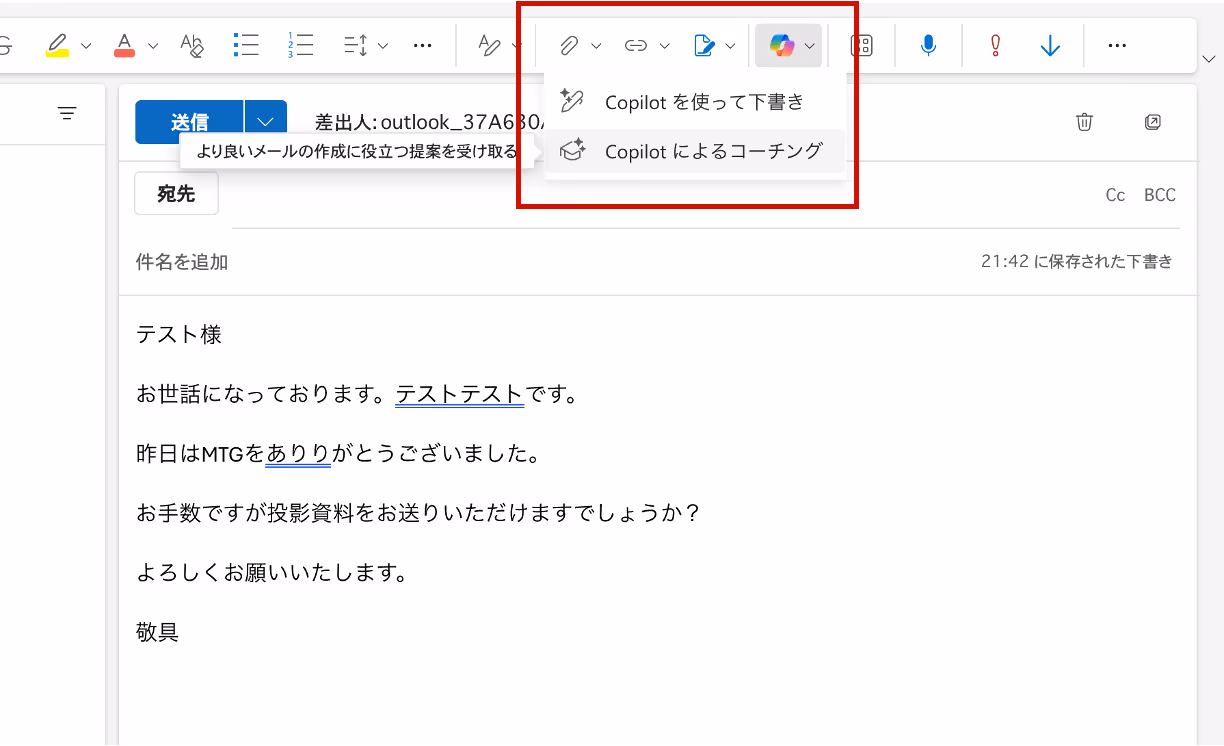Choose Copilot によるコーチング
The height and width of the screenshot is (746, 1224).
tap(696, 152)
